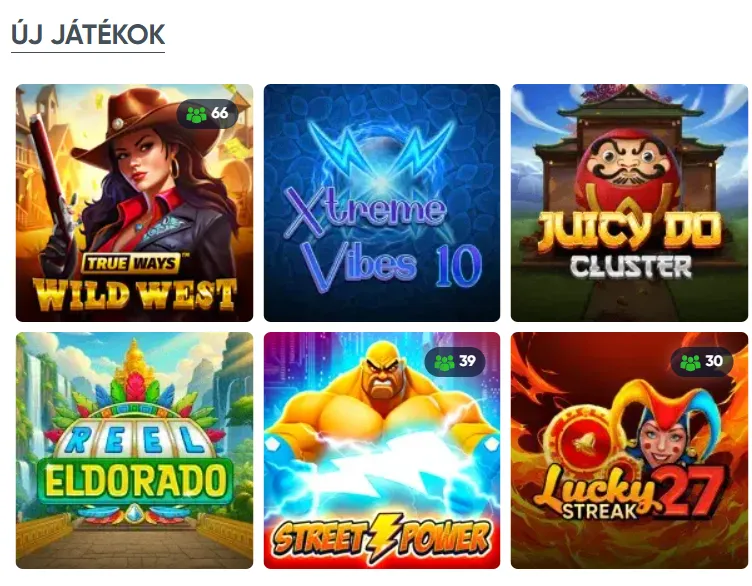The height and width of the screenshot is (586, 752).
Task: Open the Street Power game tile
Action: point(382,450)
